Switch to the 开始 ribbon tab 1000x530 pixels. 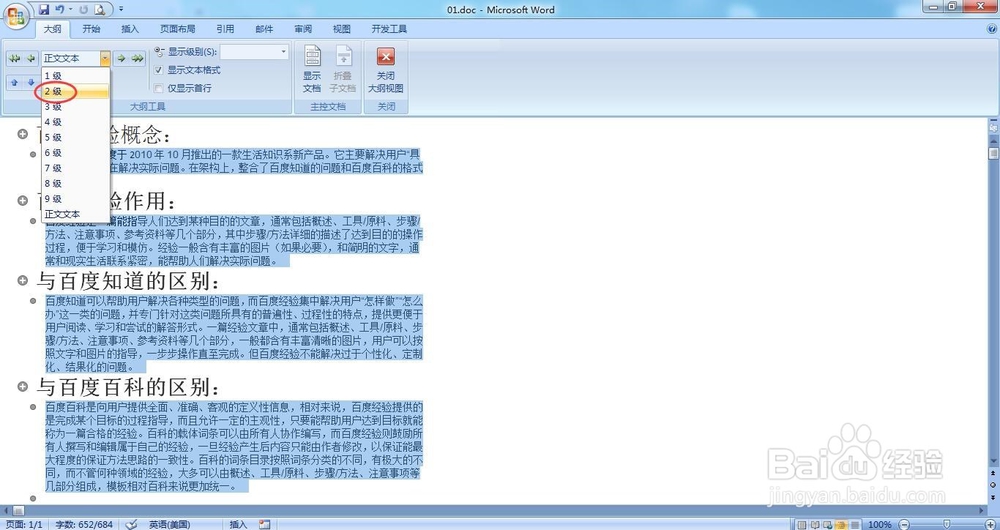pos(91,29)
